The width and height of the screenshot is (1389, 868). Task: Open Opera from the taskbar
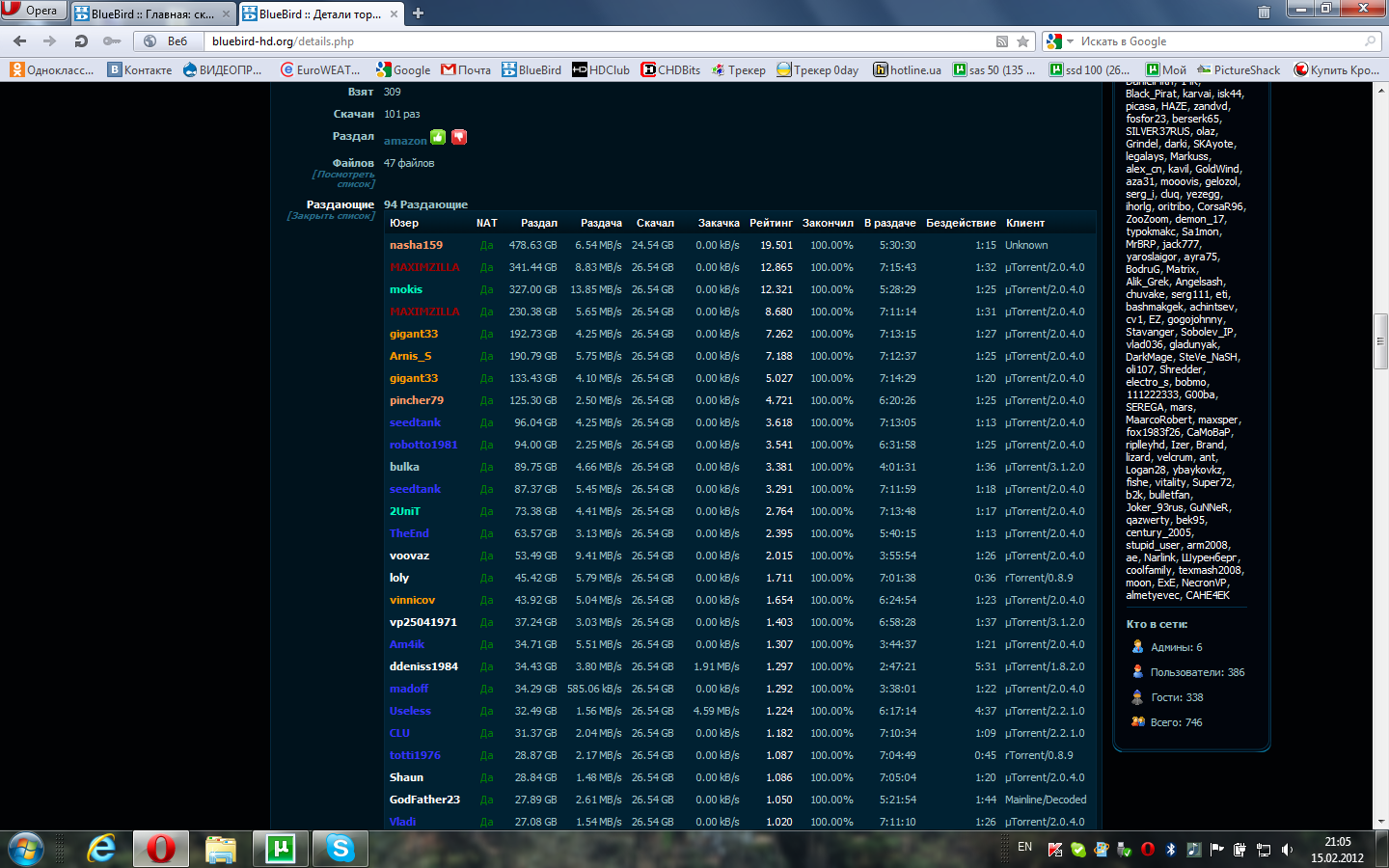click(x=160, y=849)
